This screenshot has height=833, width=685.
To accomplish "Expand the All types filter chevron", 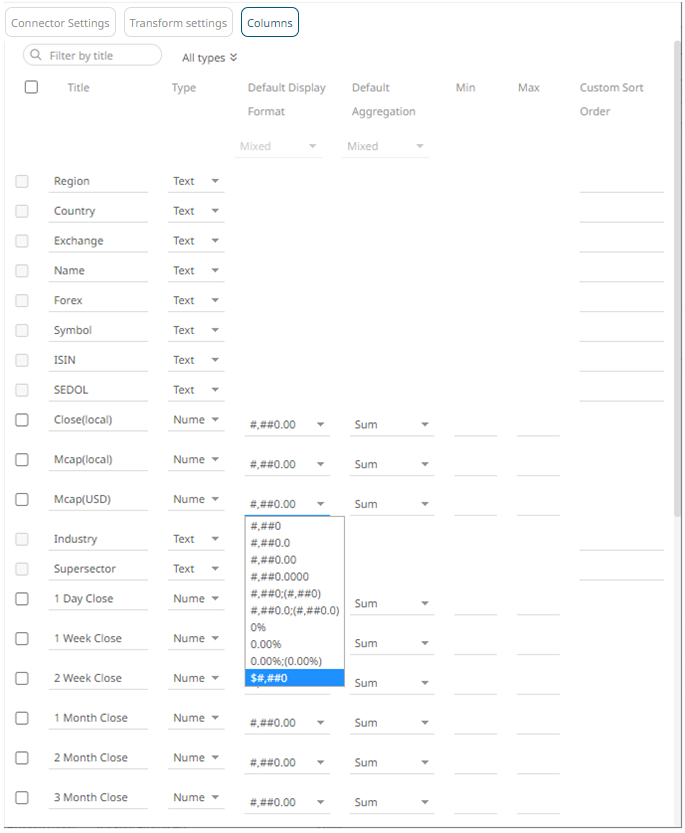I will [x=234, y=58].
